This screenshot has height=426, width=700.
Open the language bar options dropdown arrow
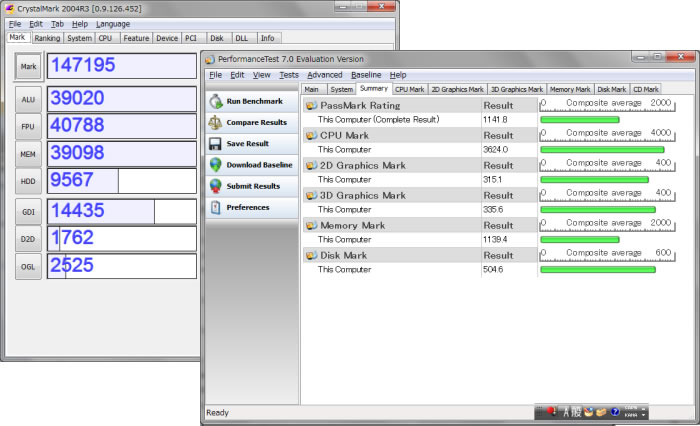[643, 415]
